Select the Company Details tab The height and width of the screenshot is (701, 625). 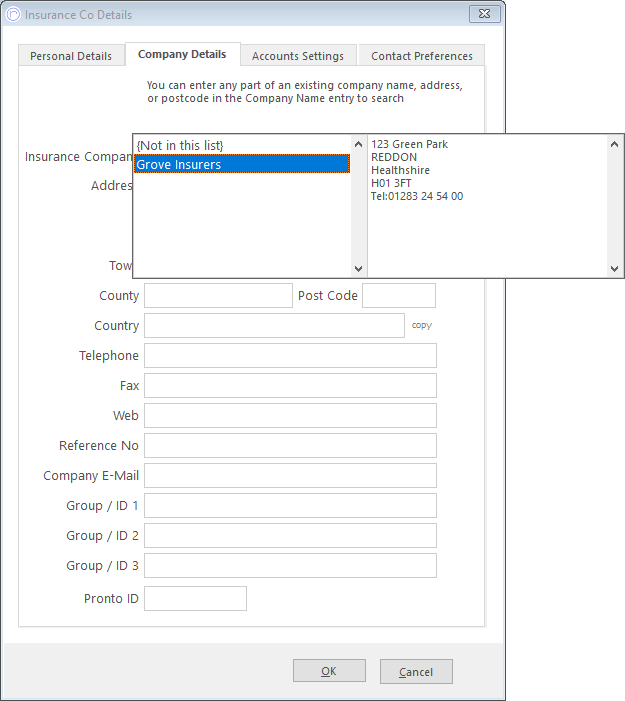coord(182,54)
